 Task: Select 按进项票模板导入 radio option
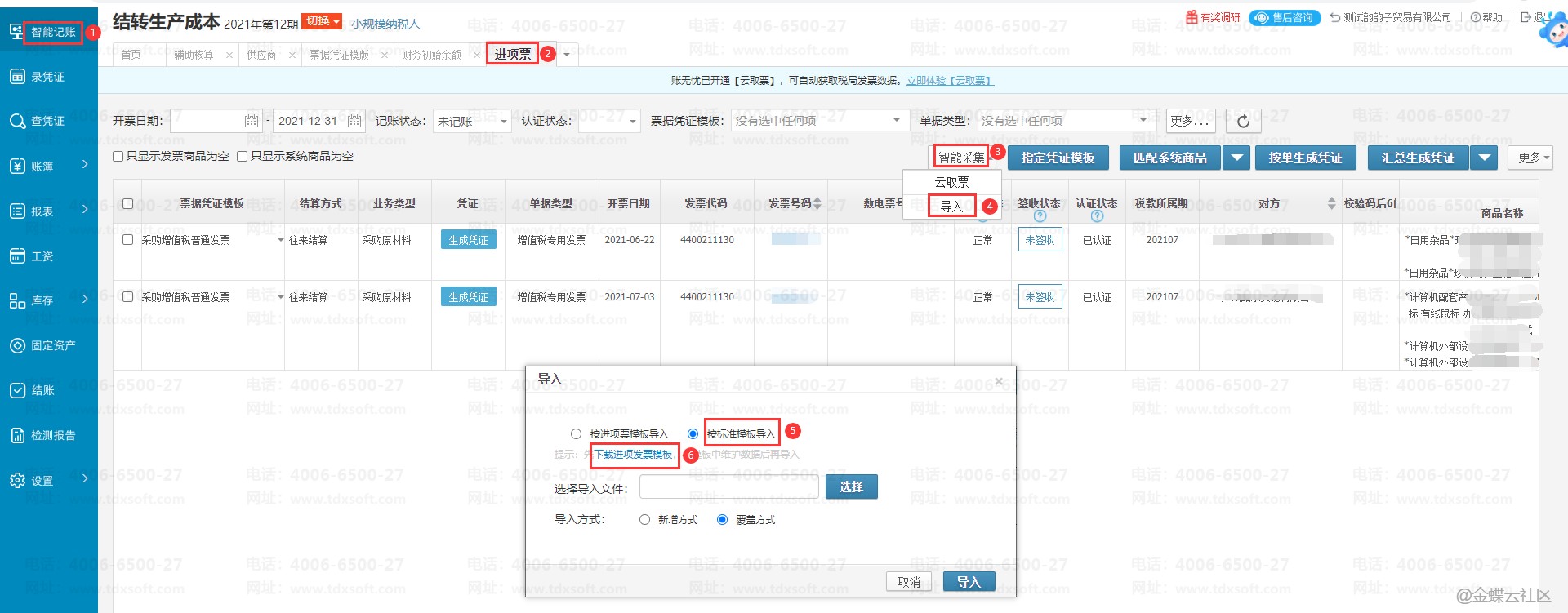(576, 434)
